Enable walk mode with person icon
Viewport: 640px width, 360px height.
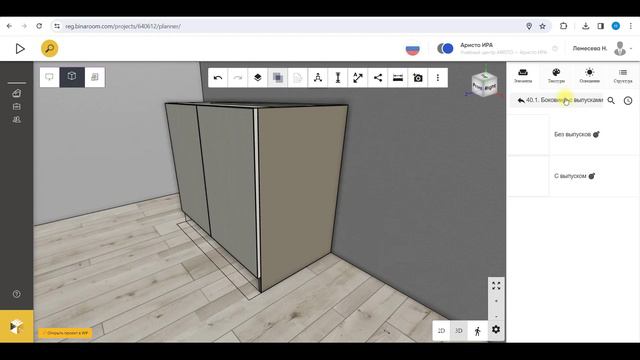point(478,331)
